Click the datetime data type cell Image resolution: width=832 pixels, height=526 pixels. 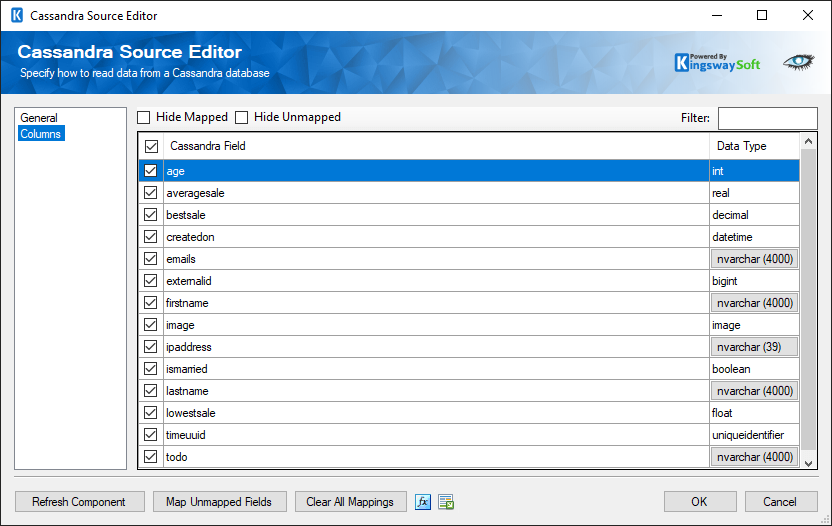coord(754,237)
